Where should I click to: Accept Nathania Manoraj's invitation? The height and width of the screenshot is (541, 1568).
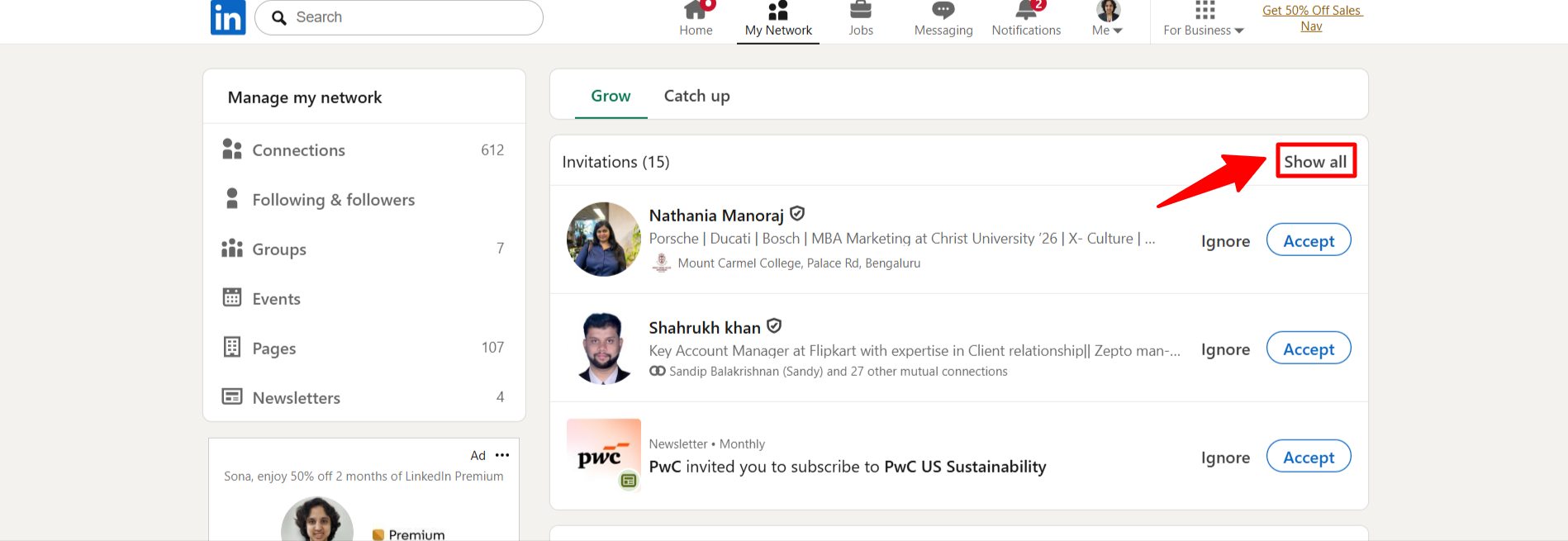coord(1309,240)
